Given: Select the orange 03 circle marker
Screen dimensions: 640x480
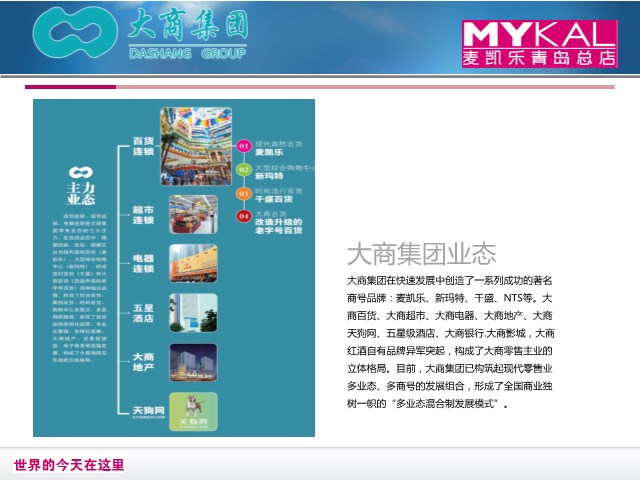Looking at the screenshot, I should click(244, 193).
